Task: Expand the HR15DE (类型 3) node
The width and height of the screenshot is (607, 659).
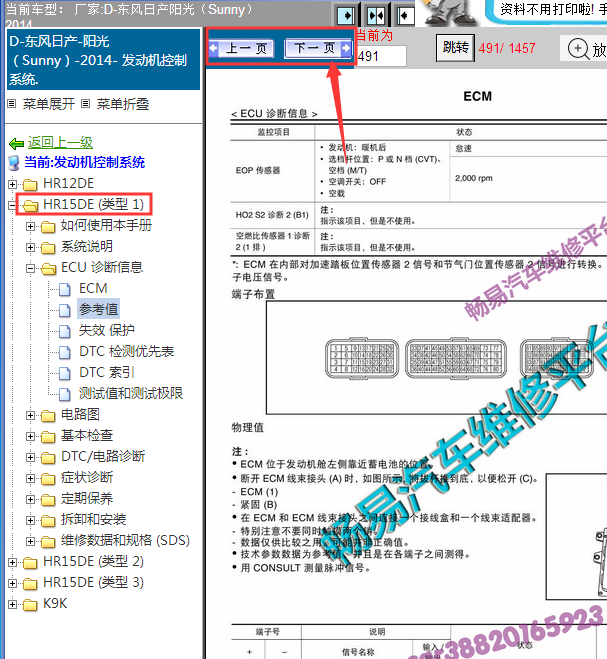Action: point(12,583)
